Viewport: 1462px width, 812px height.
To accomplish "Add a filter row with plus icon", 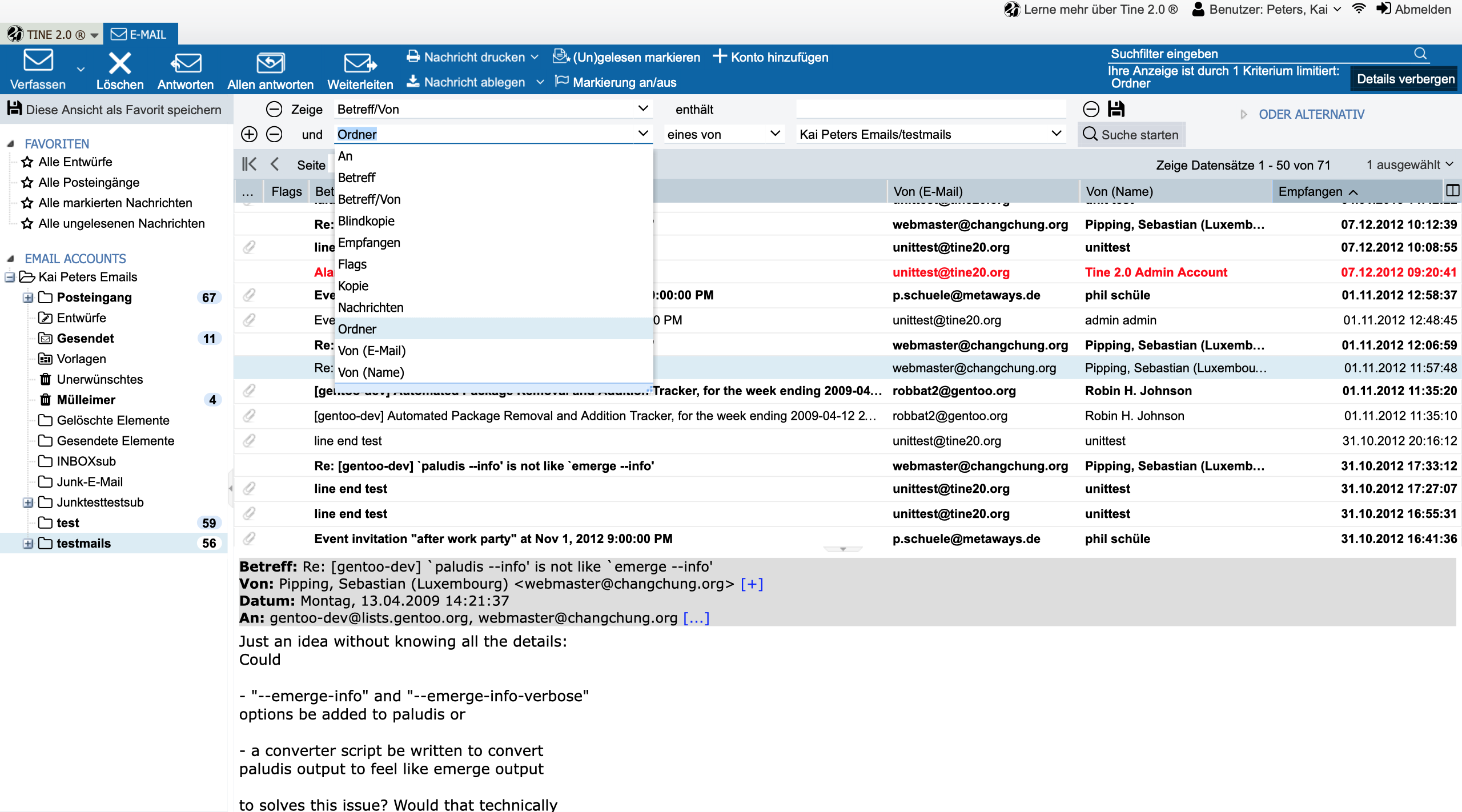I will coord(249,134).
